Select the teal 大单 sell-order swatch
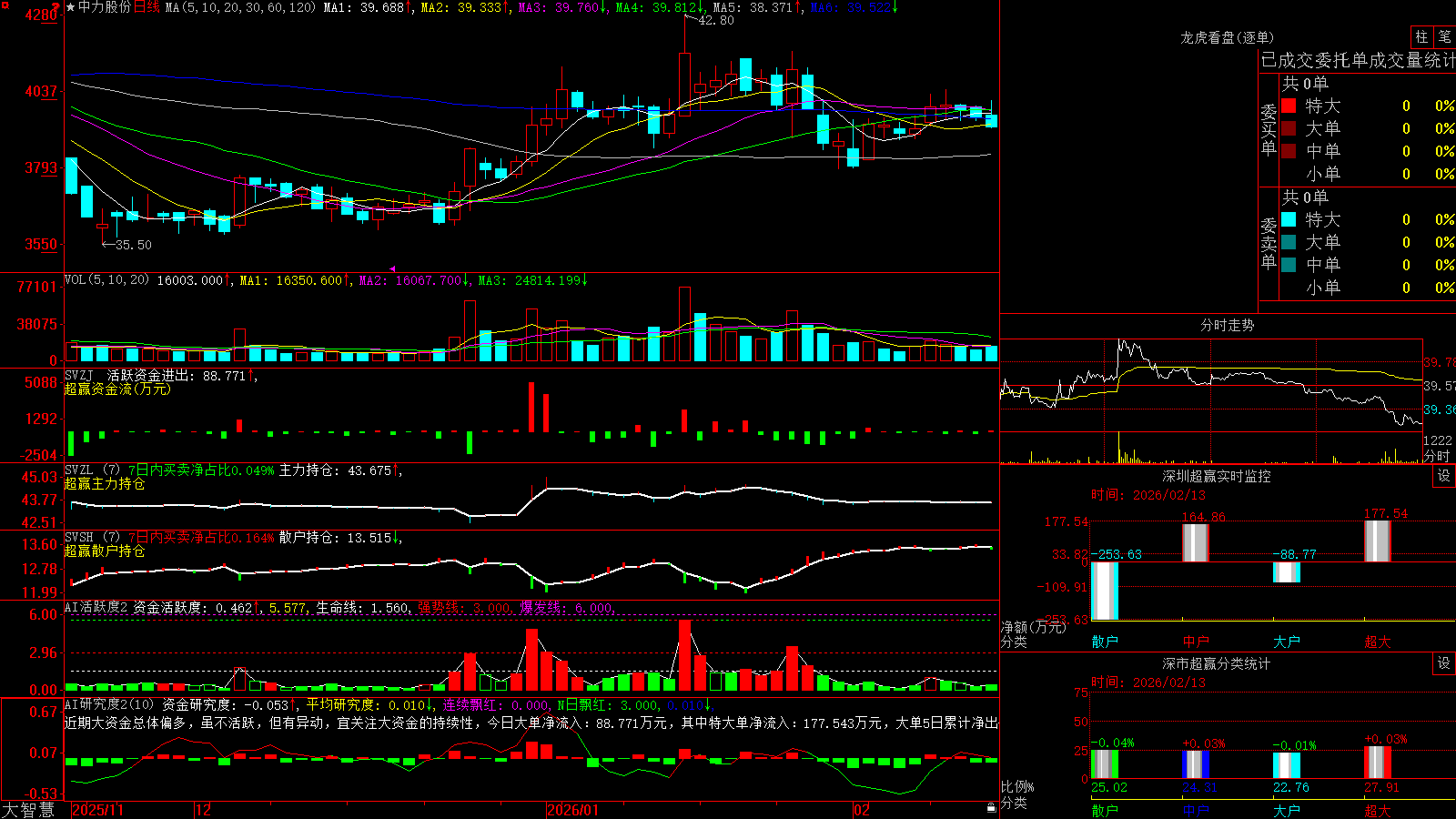The height and width of the screenshot is (819, 1456). pyautogui.click(x=1289, y=242)
